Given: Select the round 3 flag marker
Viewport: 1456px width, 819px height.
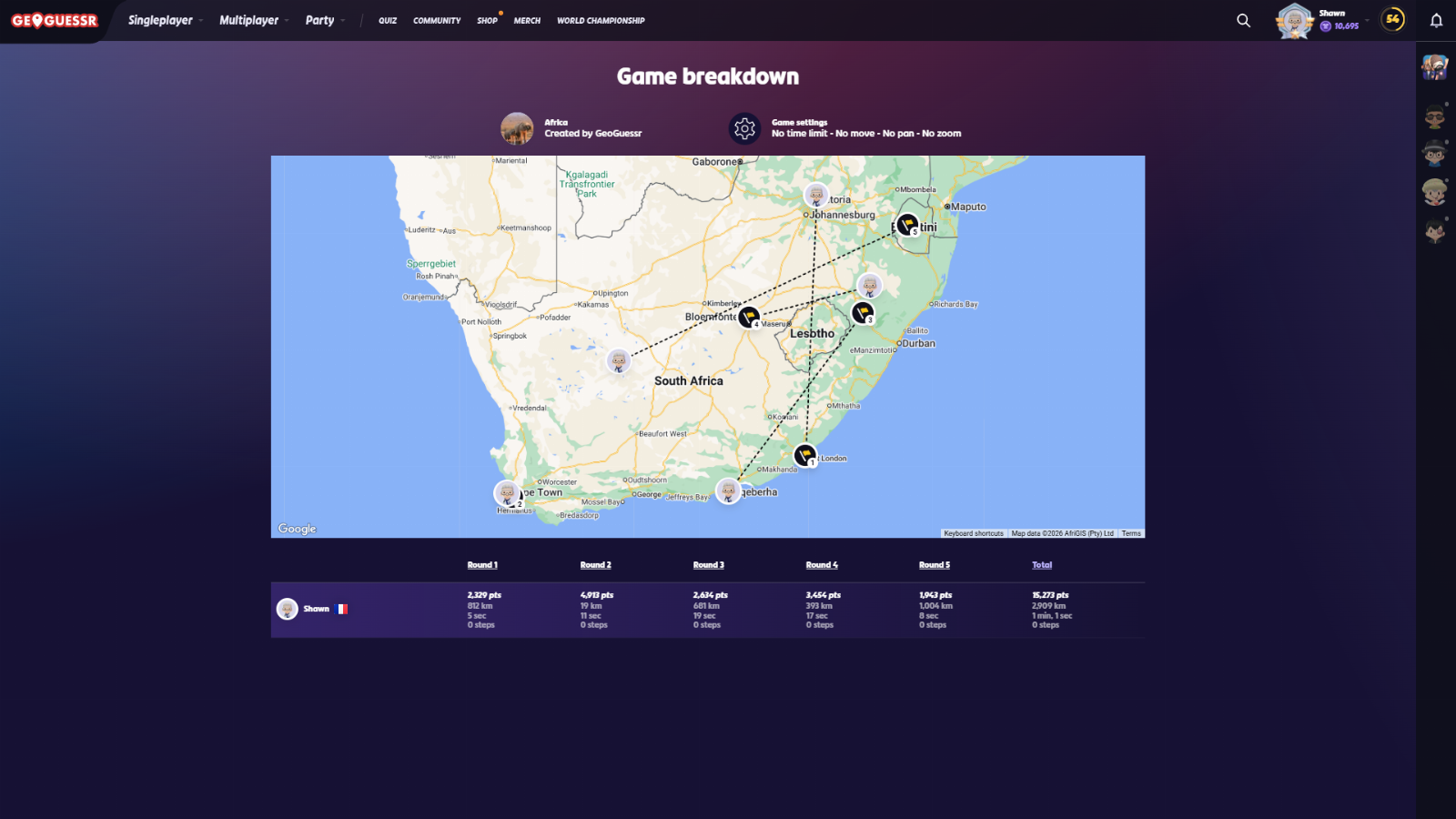Looking at the screenshot, I should coord(862,312).
